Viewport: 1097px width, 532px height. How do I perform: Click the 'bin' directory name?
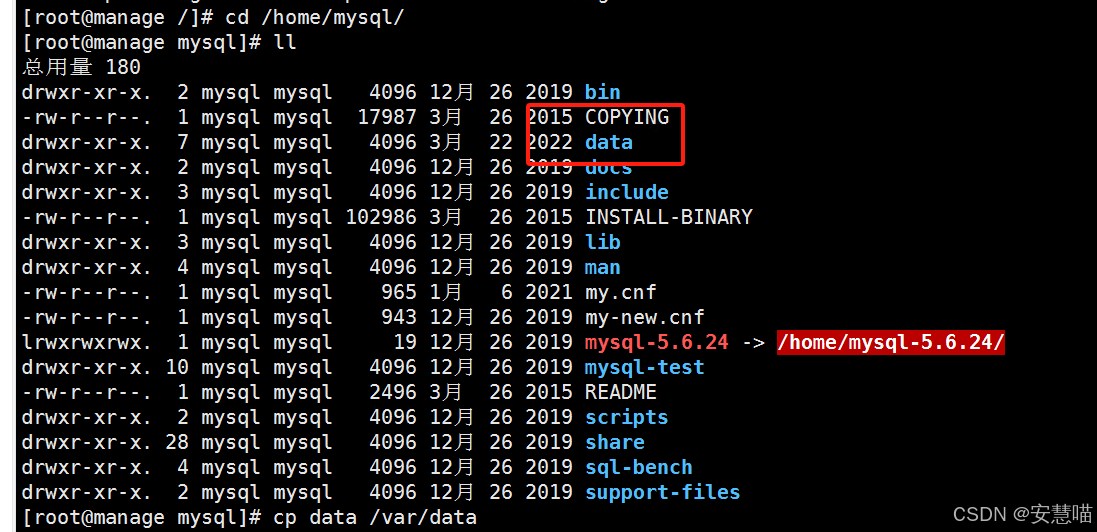coord(602,92)
